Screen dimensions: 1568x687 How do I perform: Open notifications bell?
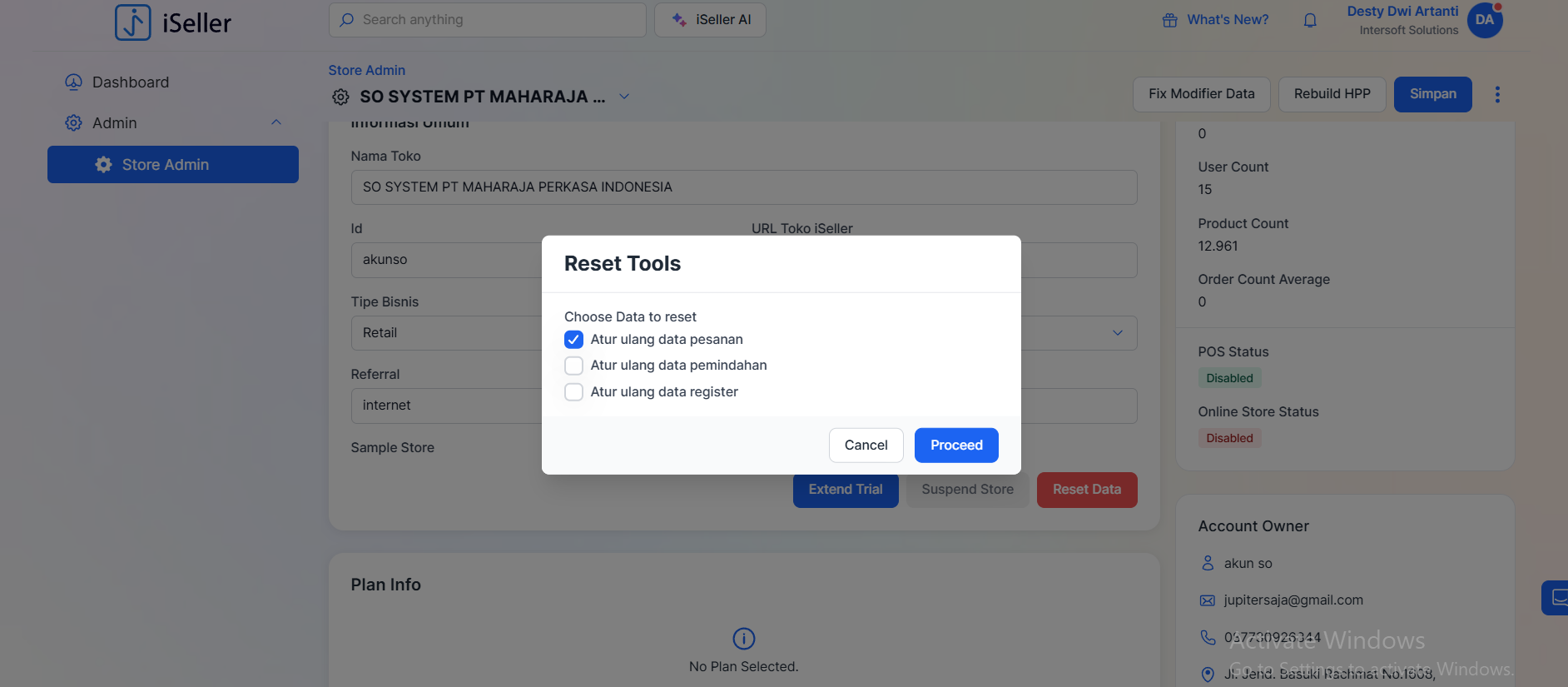pos(1310,20)
